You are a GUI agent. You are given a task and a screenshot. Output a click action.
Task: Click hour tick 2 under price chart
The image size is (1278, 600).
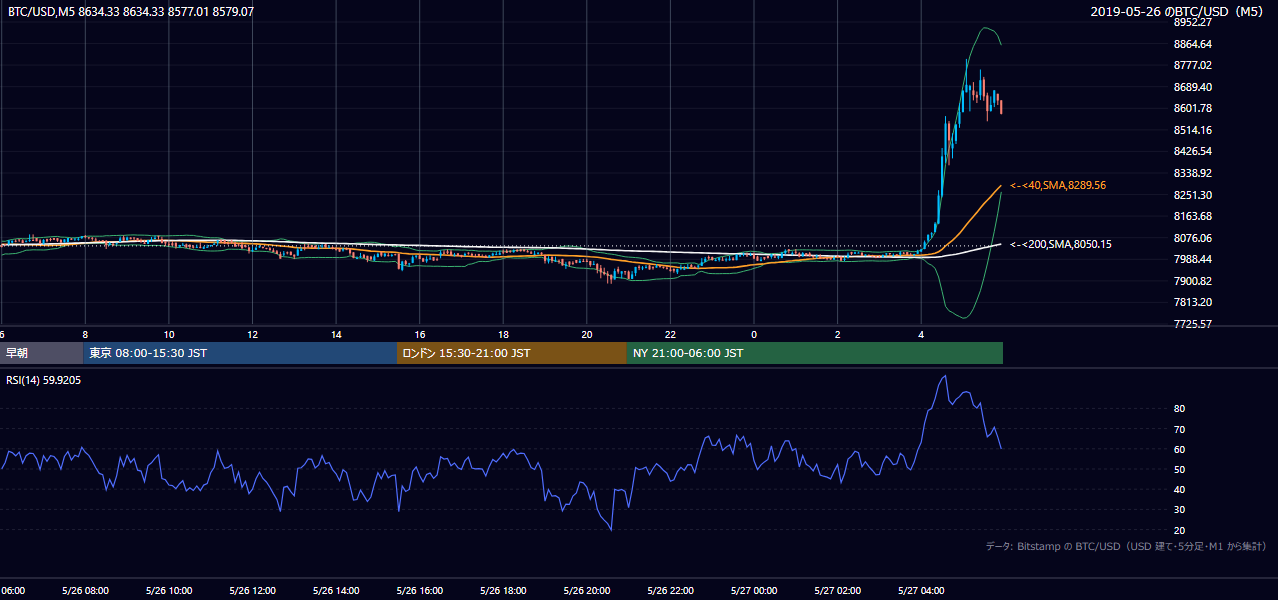pyautogui.click(x=838, y=335)
